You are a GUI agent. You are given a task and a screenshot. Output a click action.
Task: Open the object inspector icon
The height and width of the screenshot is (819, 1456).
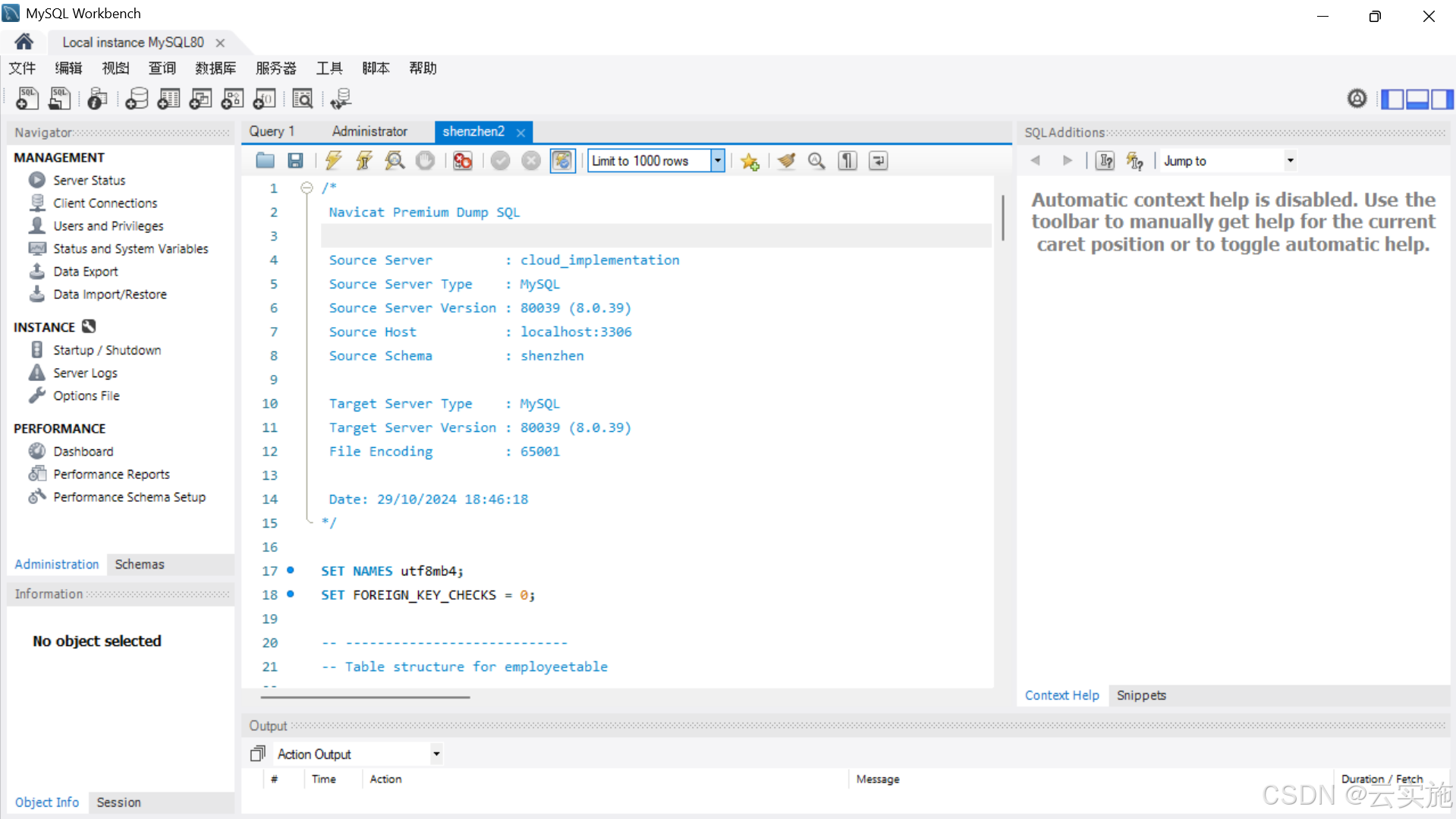tap(97, 99)
